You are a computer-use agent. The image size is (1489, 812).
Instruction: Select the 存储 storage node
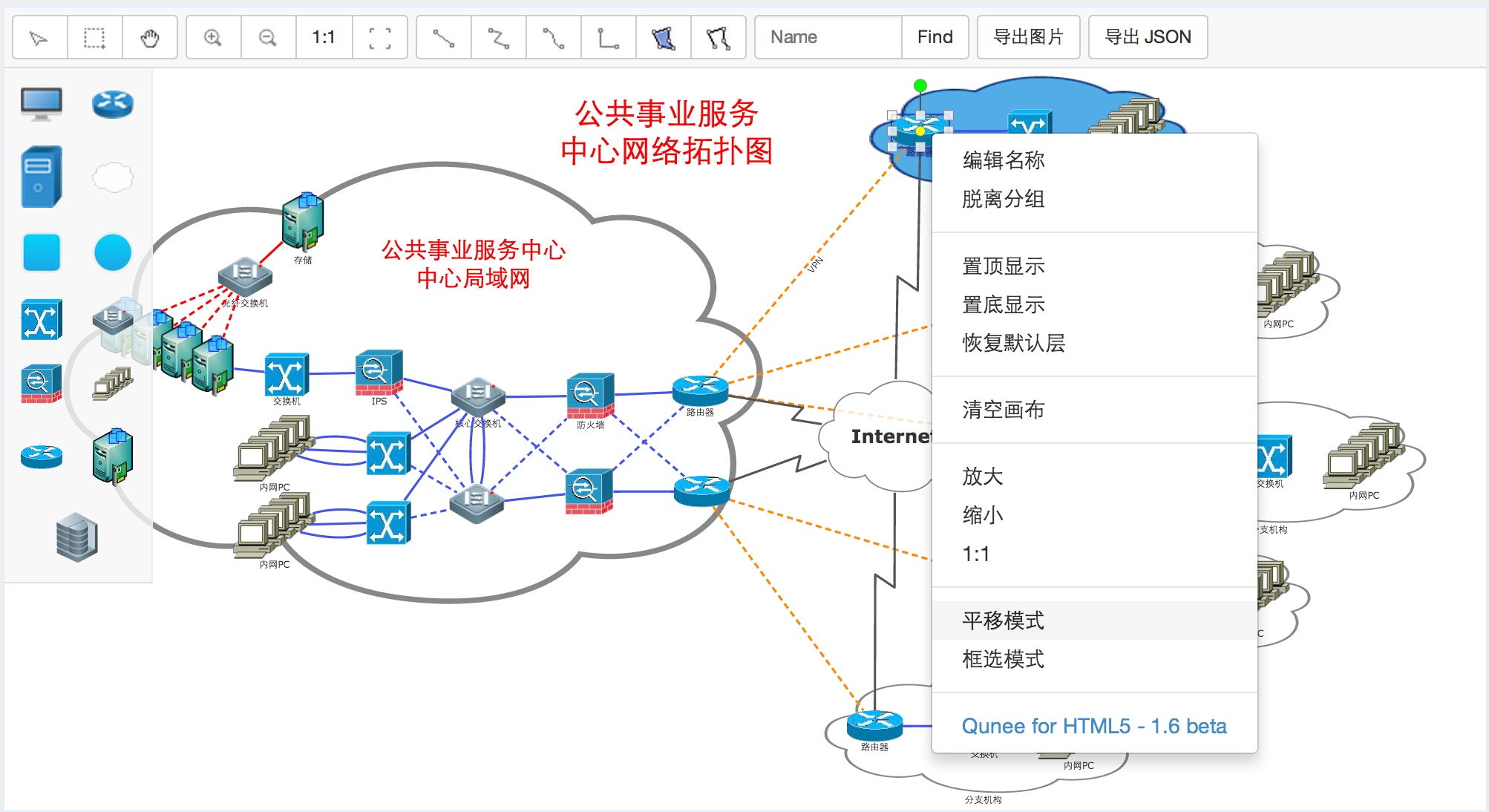303,221
